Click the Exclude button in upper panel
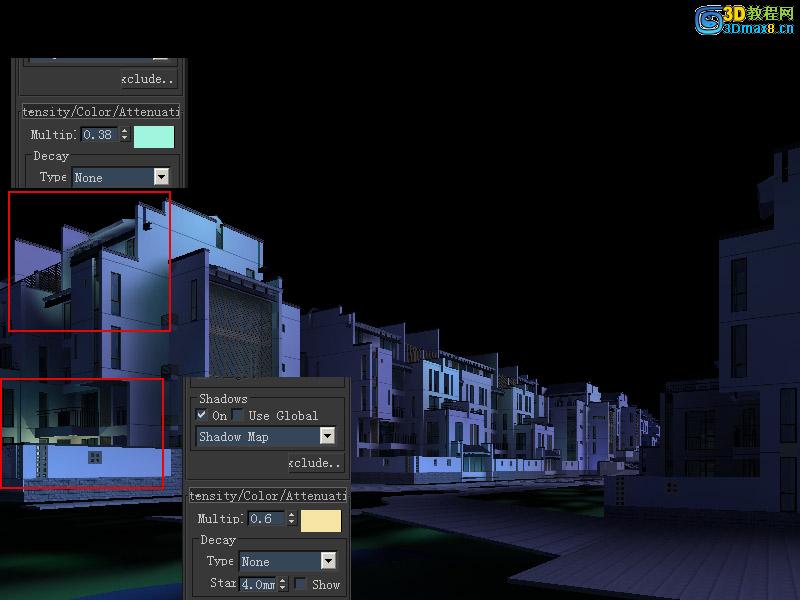 coord(149,79)
